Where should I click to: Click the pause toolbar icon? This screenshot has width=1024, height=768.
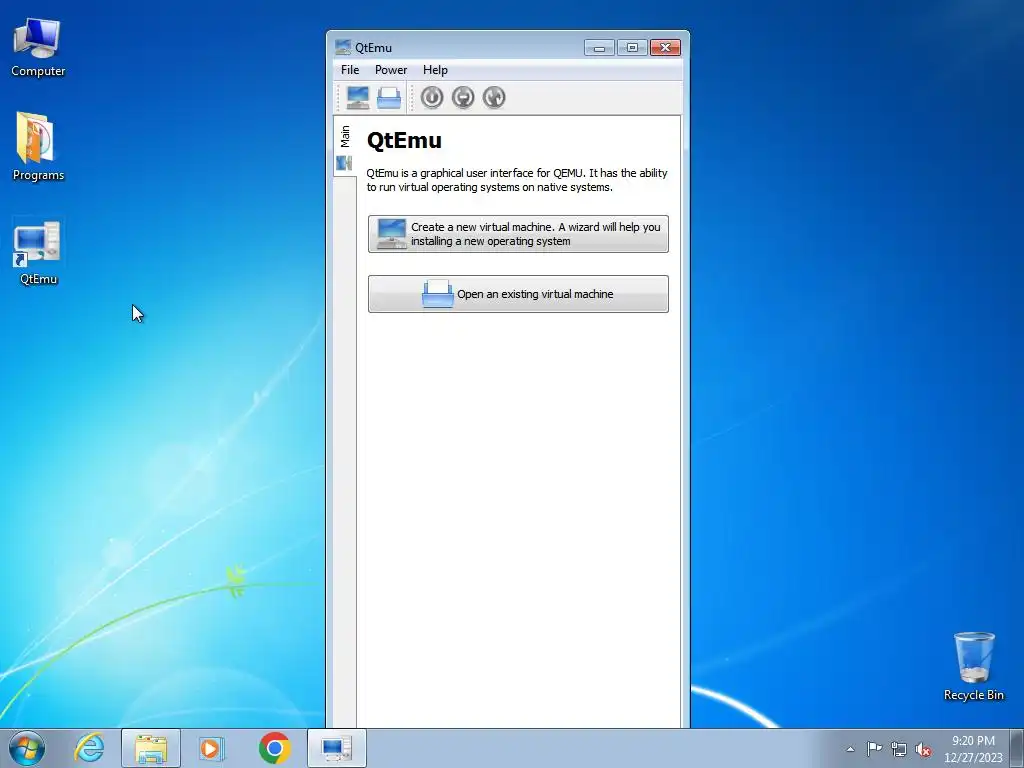[463, 97]
